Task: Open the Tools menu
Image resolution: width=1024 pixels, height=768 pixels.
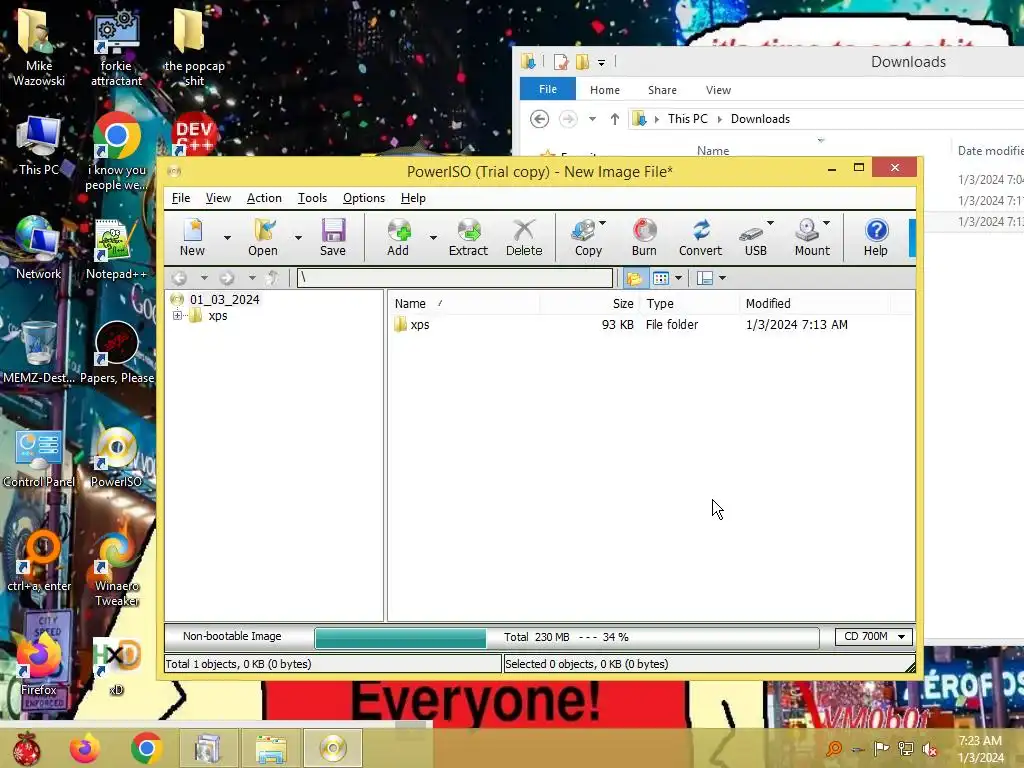Action: pyautogui.click(x=312, y=198)
